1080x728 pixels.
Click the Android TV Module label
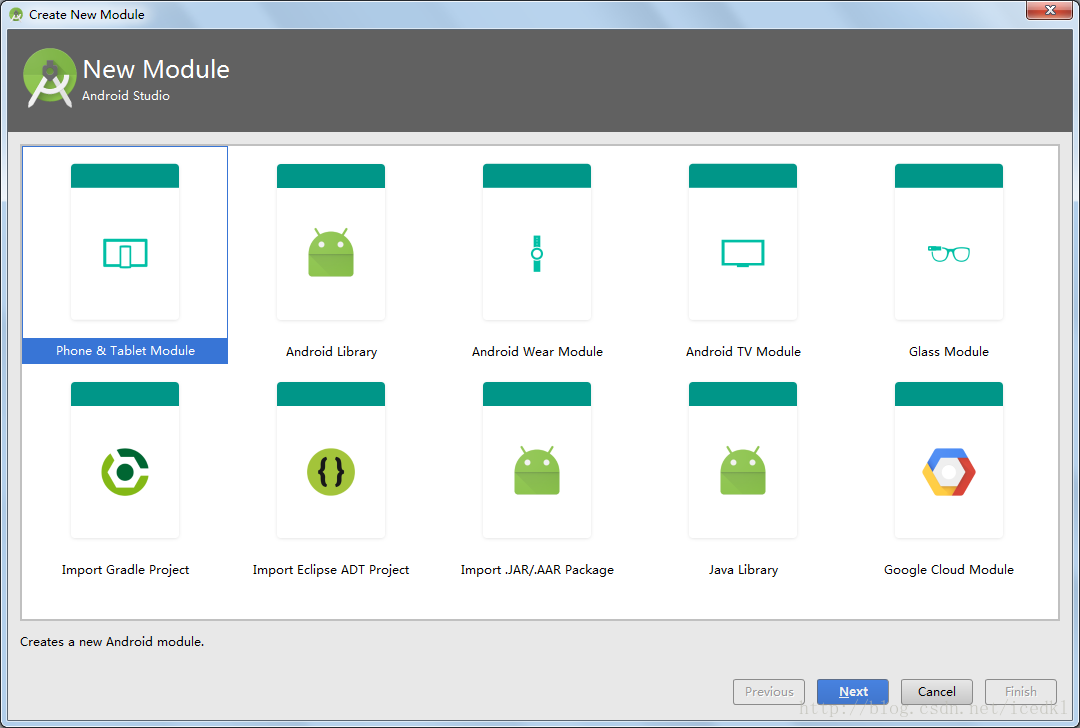pyautogui.click(x=743, y=351)
